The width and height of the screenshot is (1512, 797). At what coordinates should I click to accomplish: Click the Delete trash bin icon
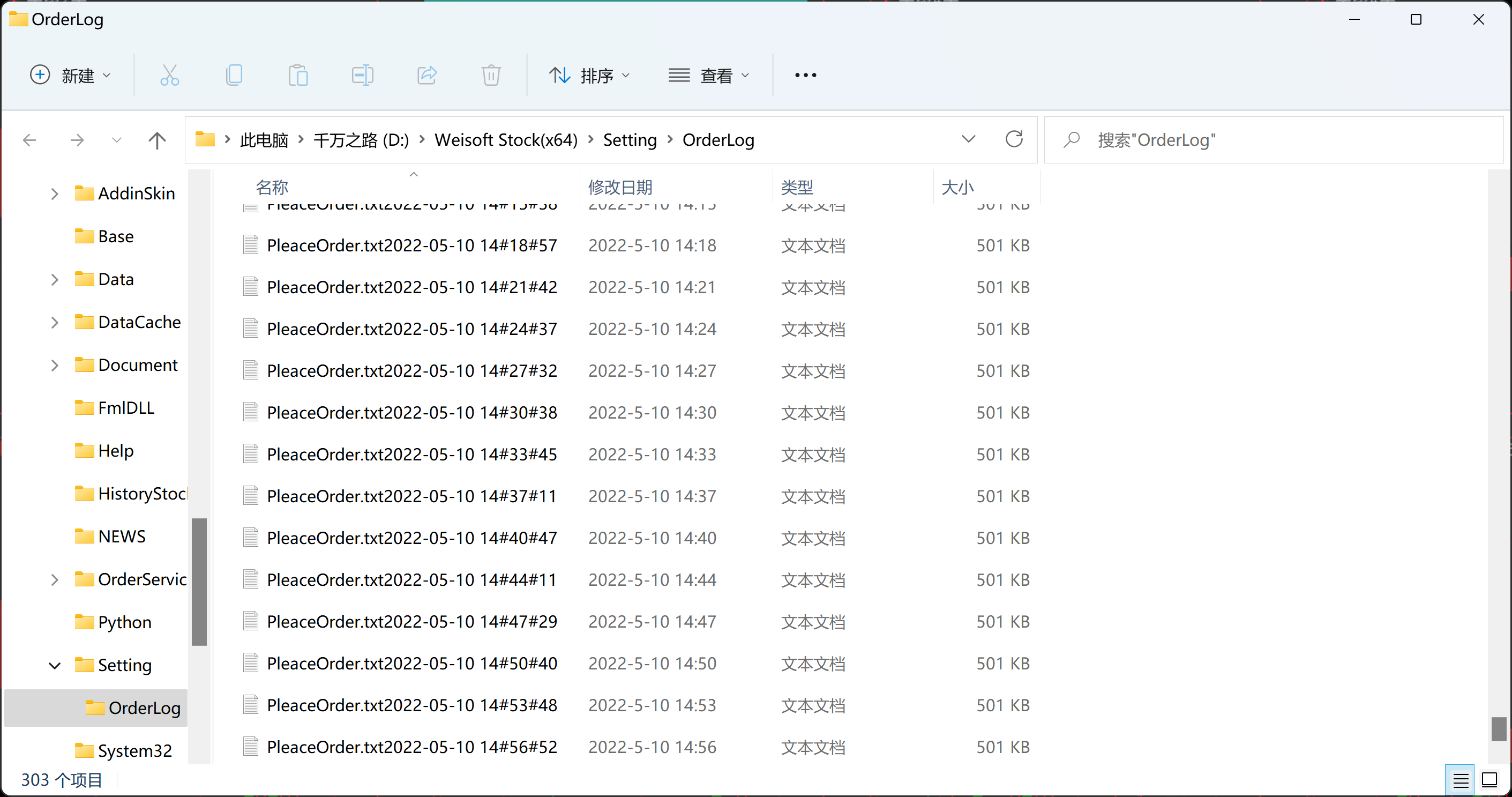[x=491, y=75]
